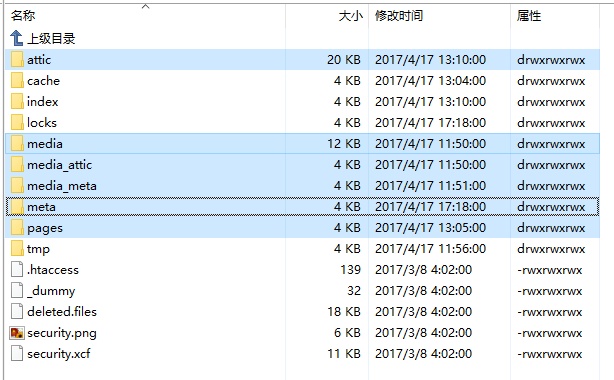Click the .htaccess file icon
614x380 pixels.
pos(17,270)
